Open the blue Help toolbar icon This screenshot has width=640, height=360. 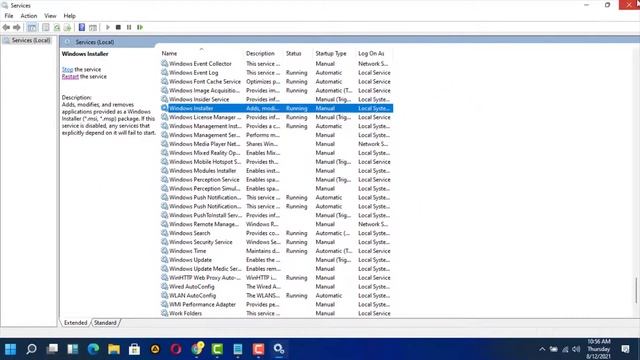(x=82, y=27)
